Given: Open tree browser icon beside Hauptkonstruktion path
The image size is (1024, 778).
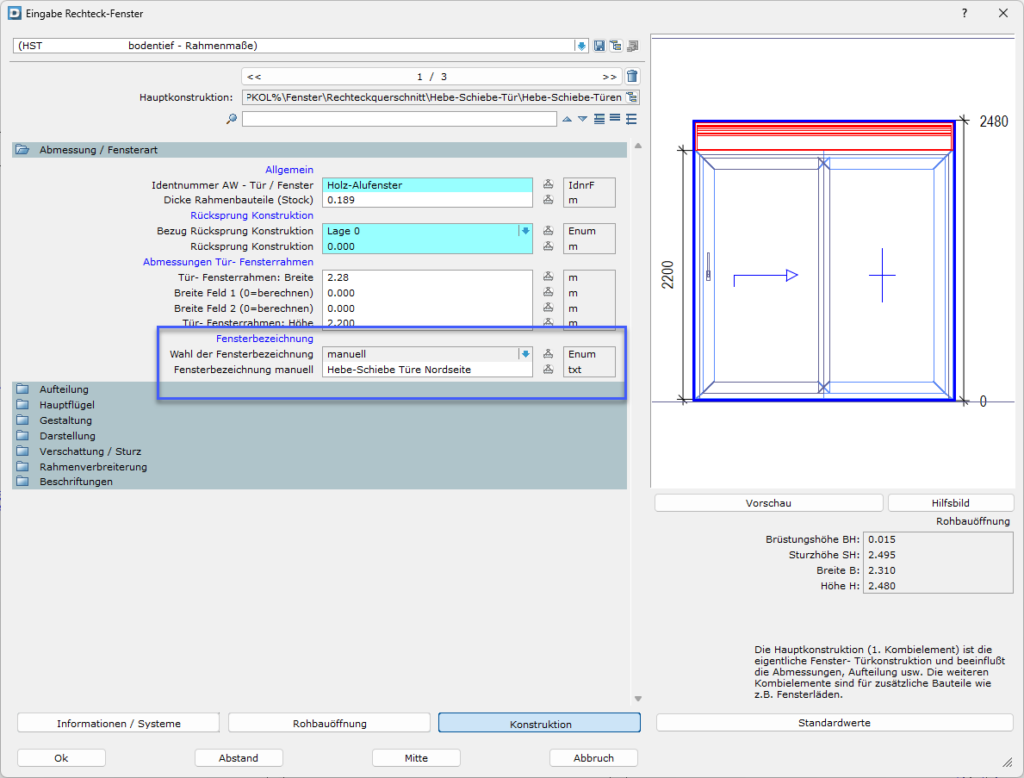Looking at the screenshot, I should point(631,98).
